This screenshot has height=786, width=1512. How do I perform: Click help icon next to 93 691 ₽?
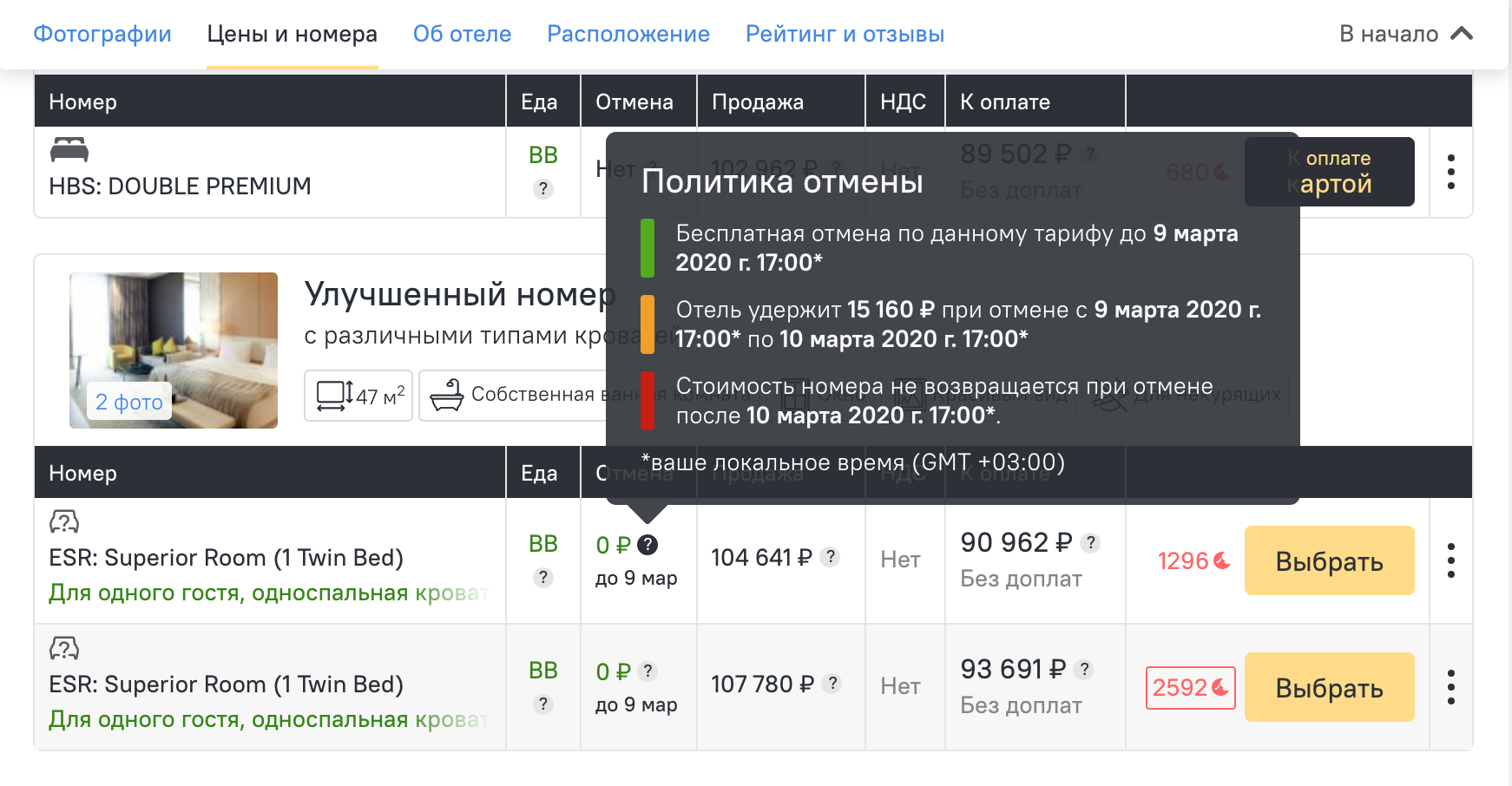[1083, 670]
